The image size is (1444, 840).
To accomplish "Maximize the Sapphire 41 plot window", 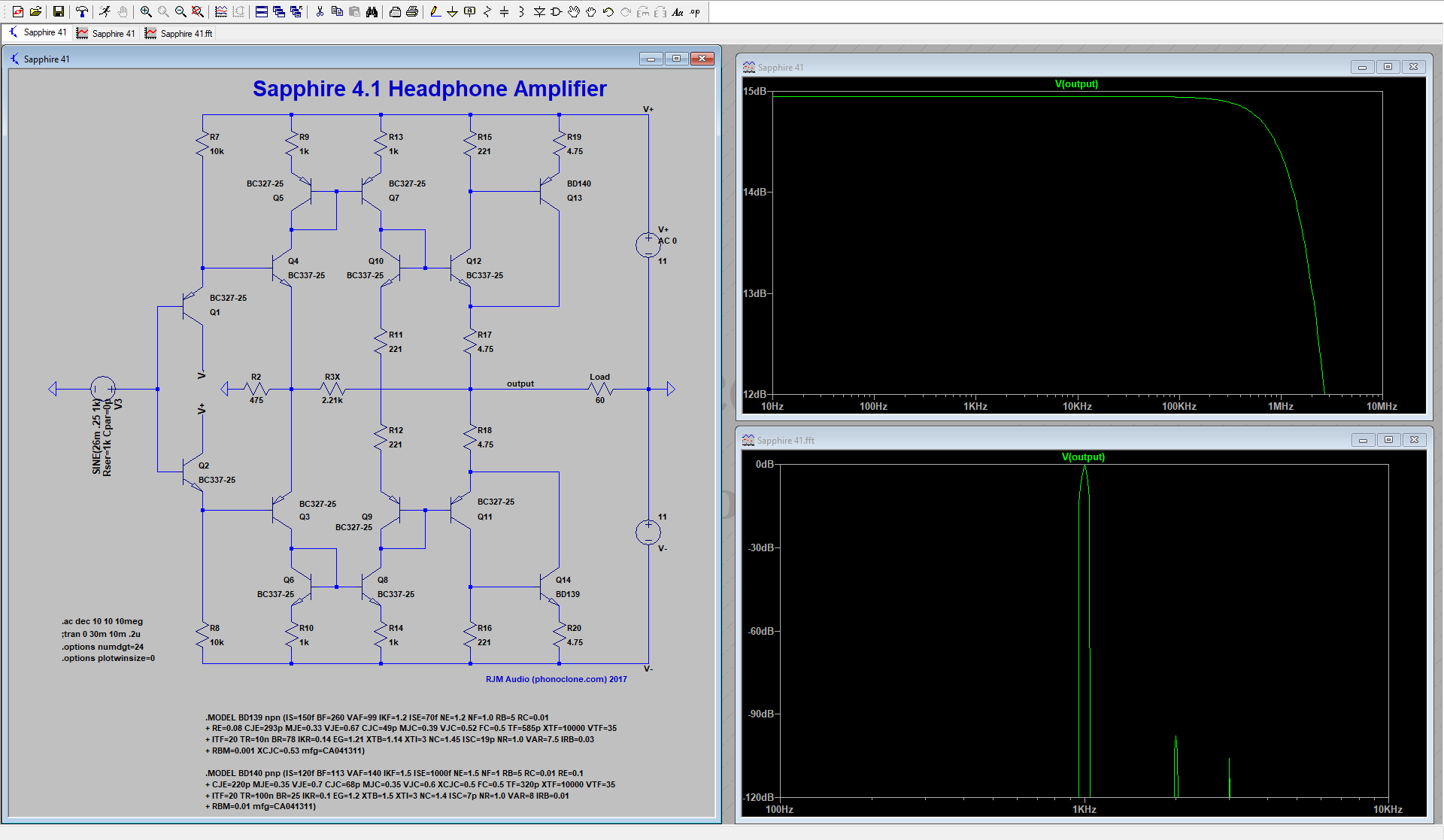I will (x=1388, y=67).
